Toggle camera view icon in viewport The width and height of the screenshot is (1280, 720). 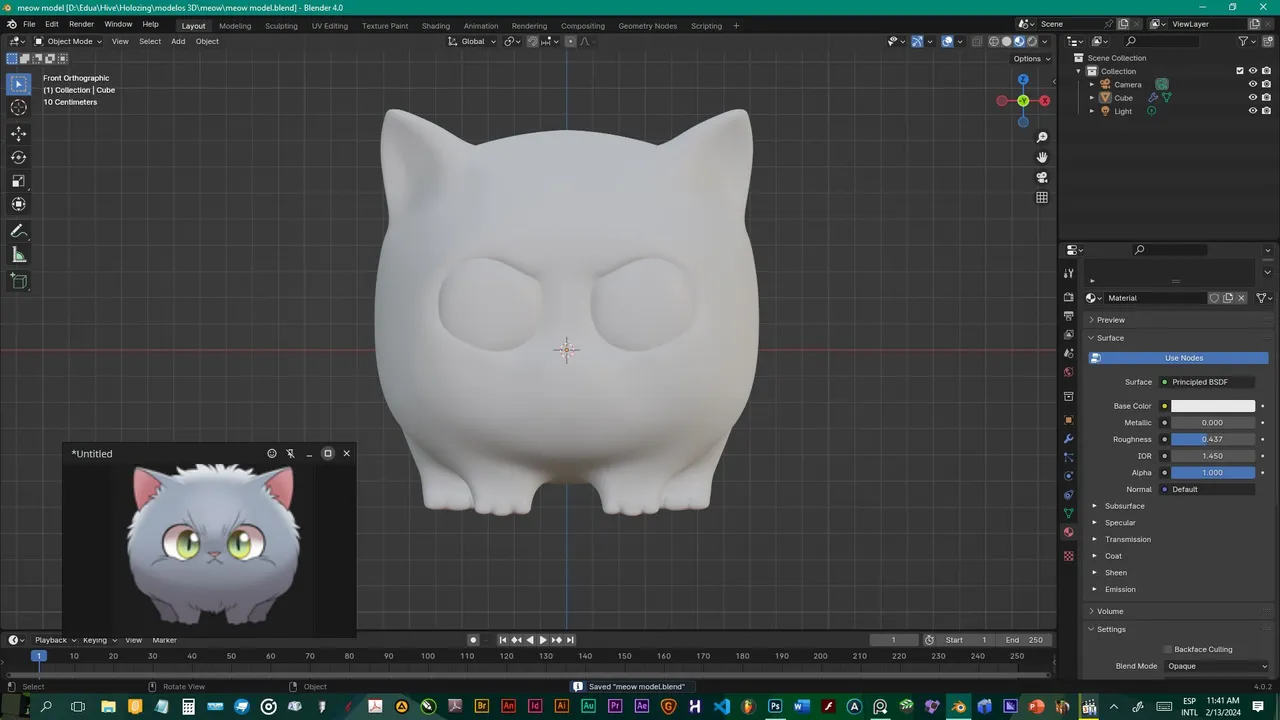[1042, 177]
